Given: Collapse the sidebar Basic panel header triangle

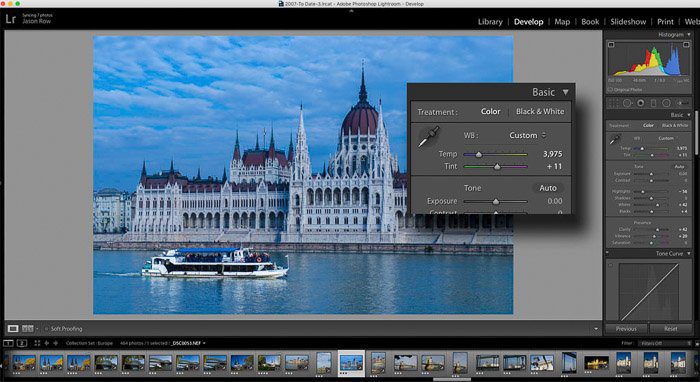Looking at the screenshot, I should tap(688, 115).
